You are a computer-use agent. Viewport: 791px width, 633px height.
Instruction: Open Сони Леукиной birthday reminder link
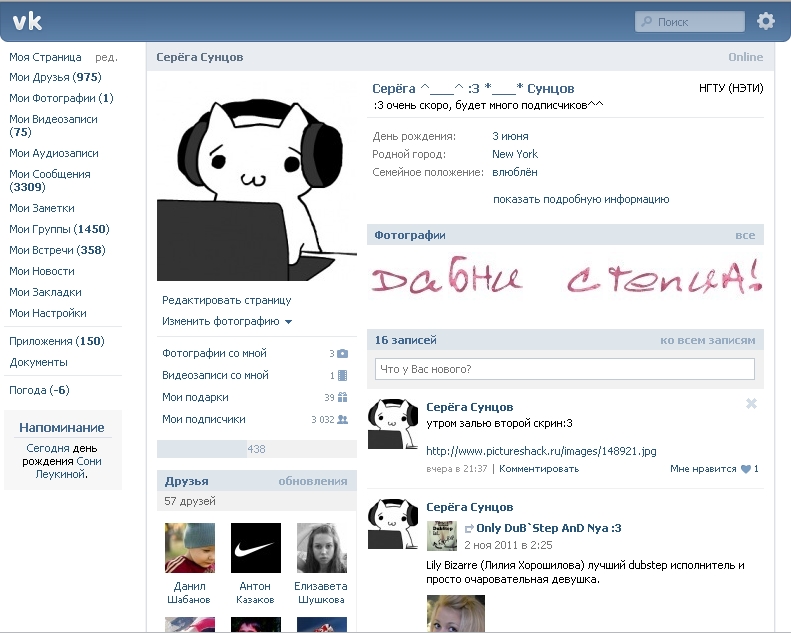coord(67,468)
